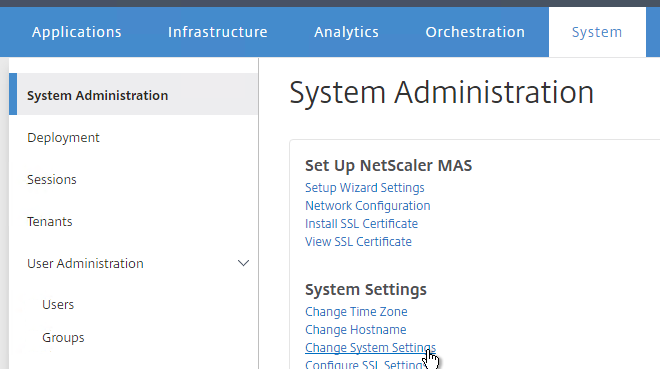This screenshot has height=369, width=660.
Task: Open Sessions in the sidebar
Action: coord(52,180)
